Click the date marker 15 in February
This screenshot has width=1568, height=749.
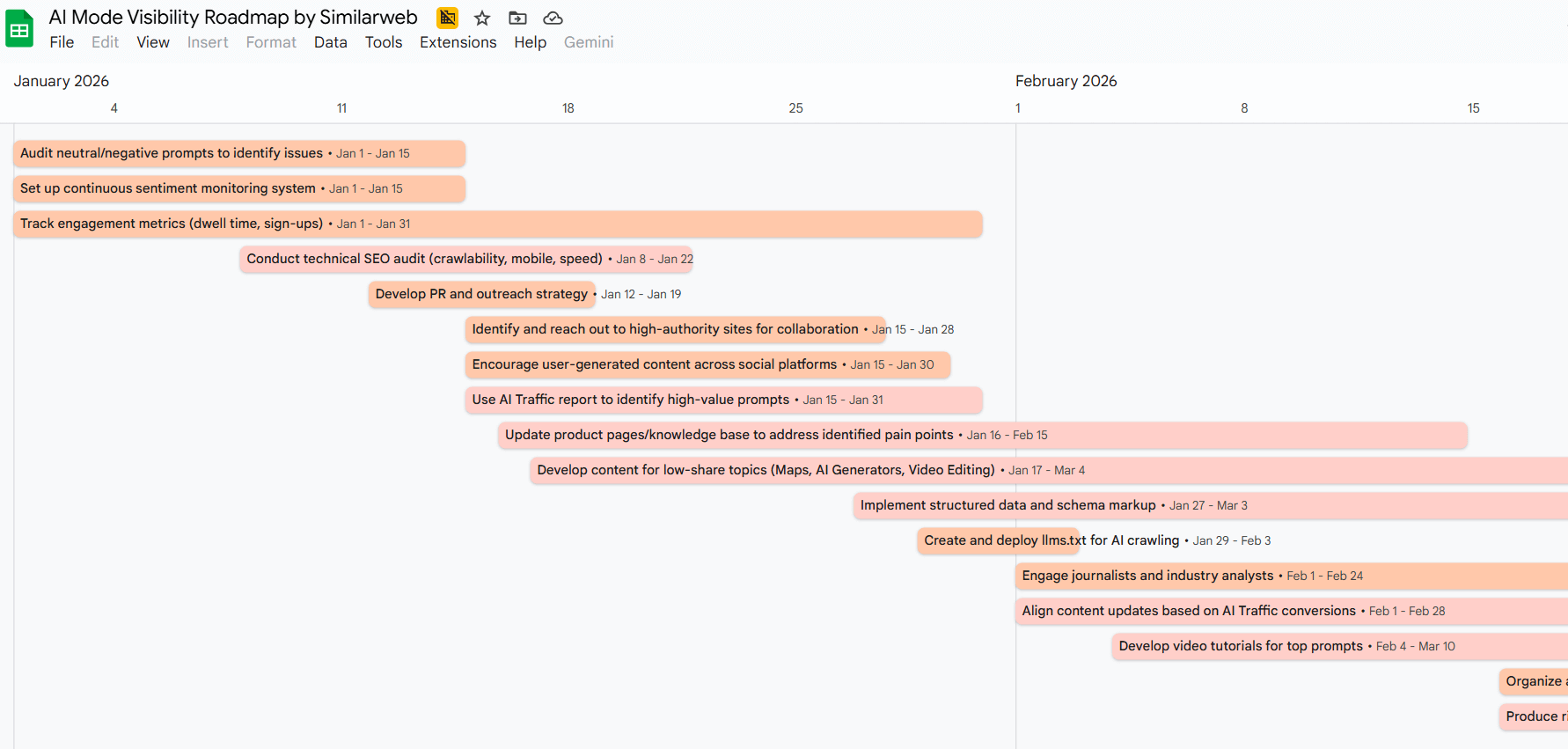(x=1473, y=108)
